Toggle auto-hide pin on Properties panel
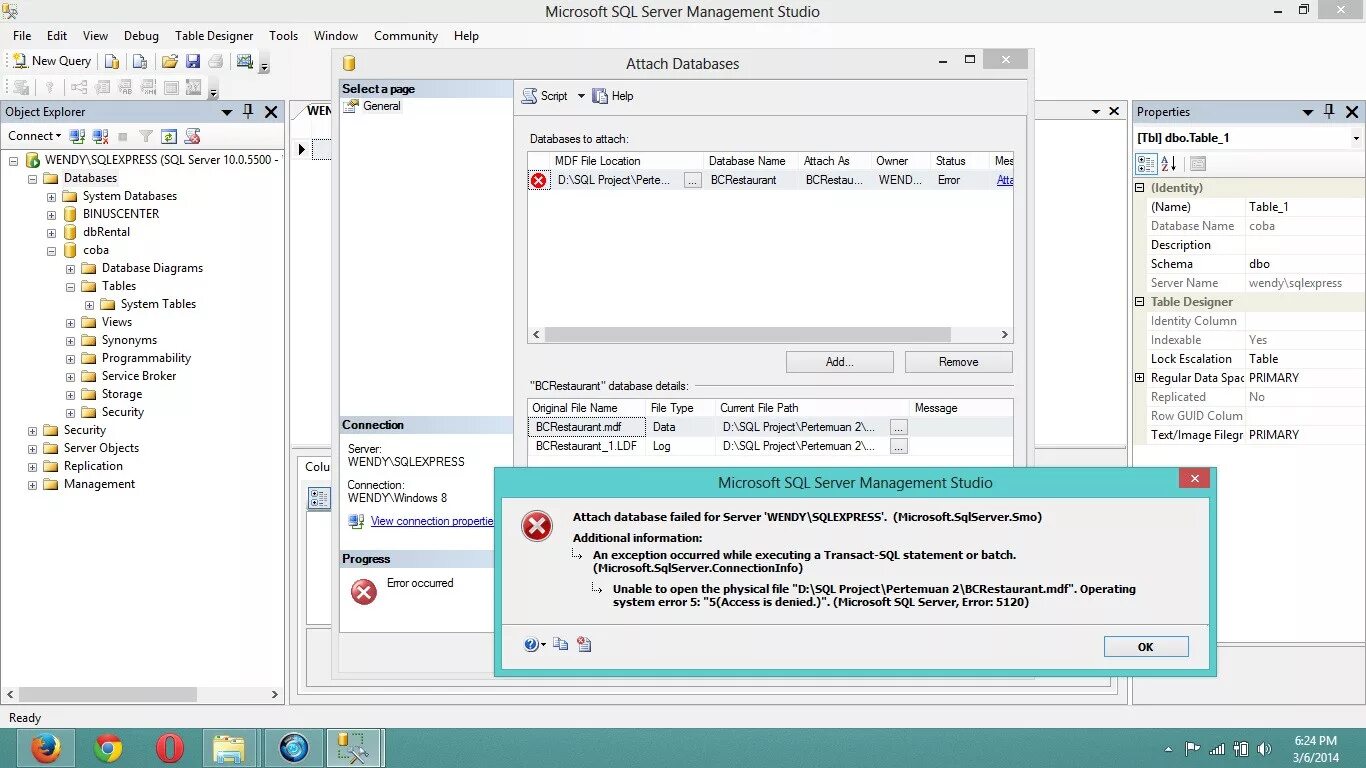Viewport: 1366px width, 768px height. [x=1329, y=112]
